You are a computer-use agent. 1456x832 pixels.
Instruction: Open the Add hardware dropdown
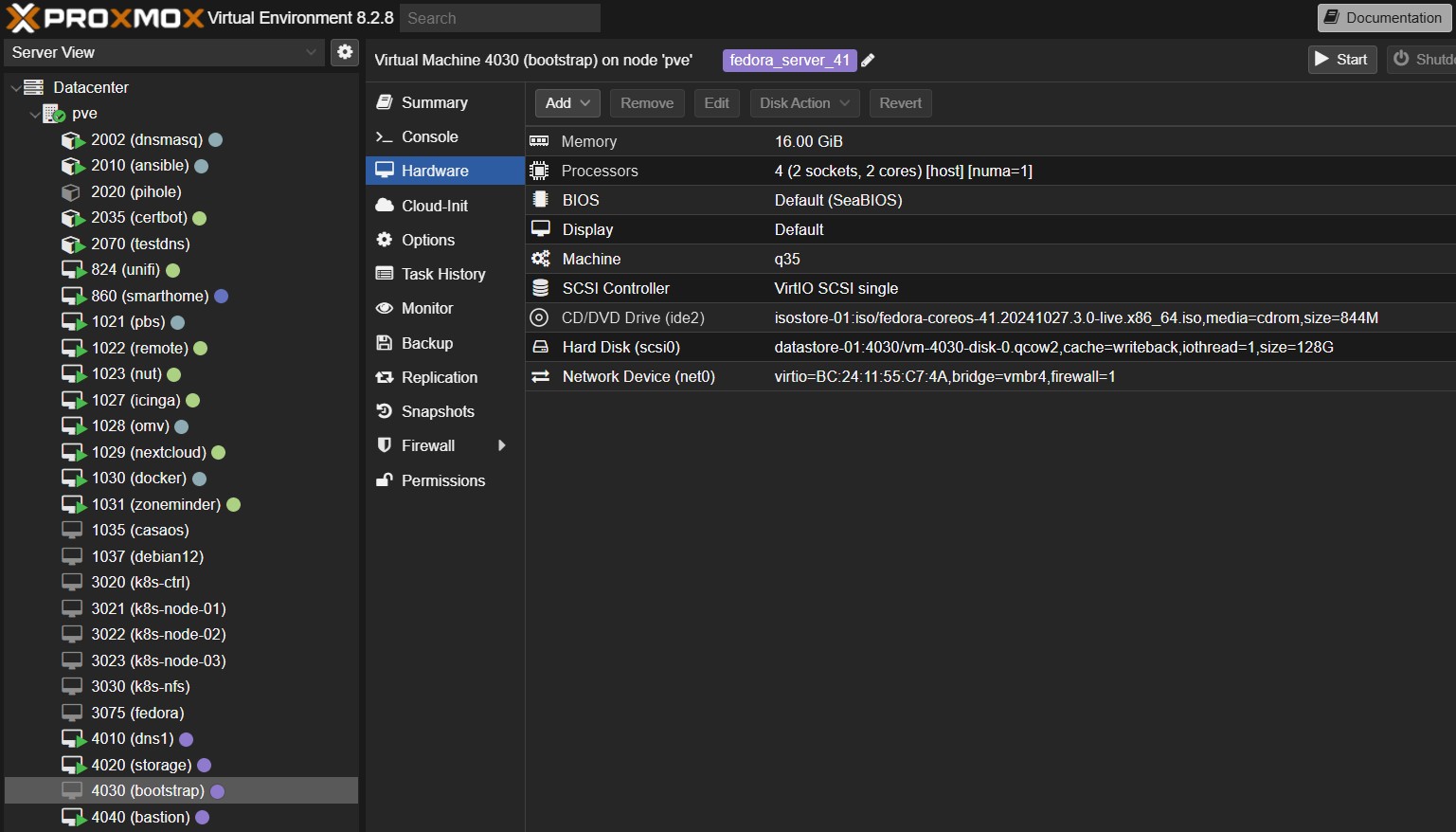point(567,103)
